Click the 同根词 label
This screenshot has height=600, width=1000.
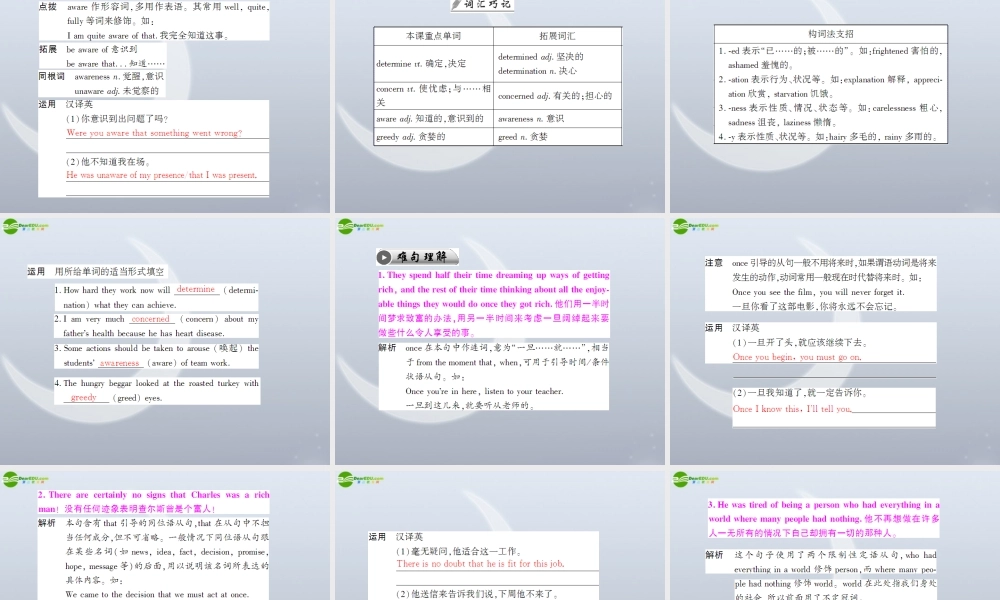tap(51, 77)
